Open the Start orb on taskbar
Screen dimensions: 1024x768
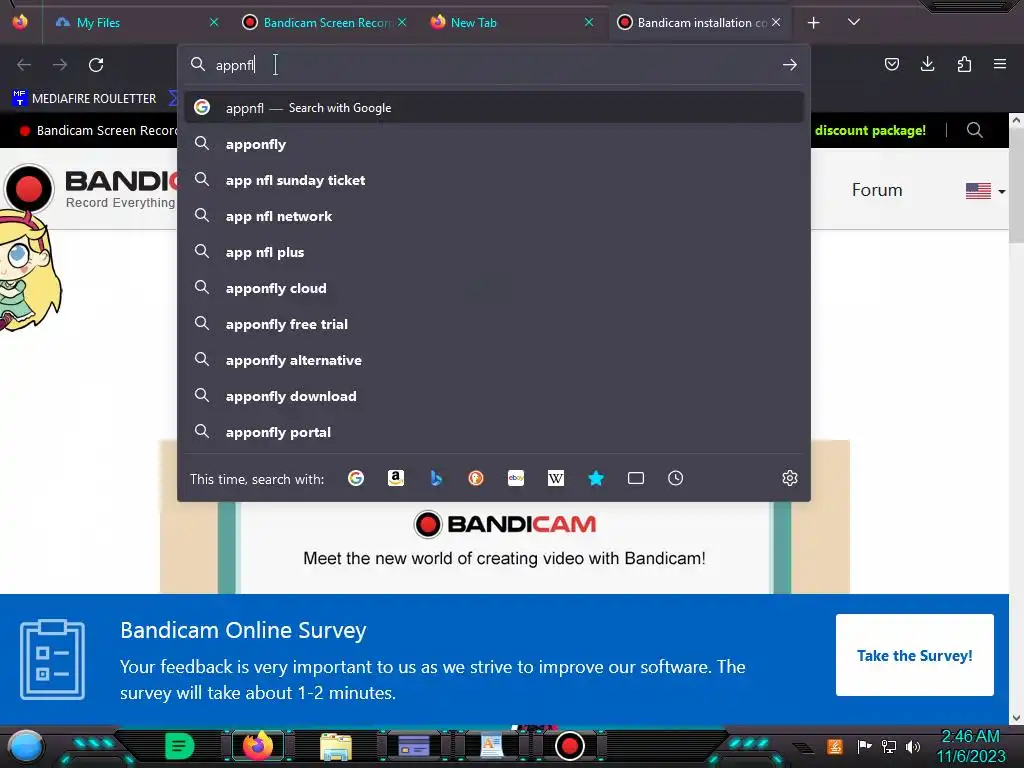click(25, 746)
